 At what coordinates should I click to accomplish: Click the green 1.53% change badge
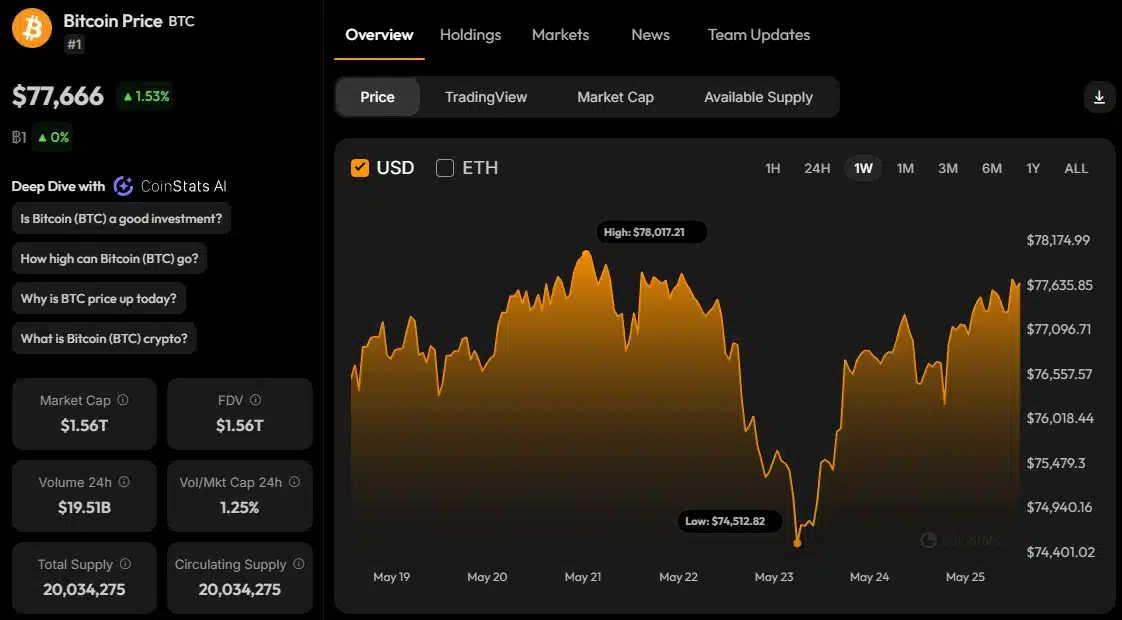146,96
